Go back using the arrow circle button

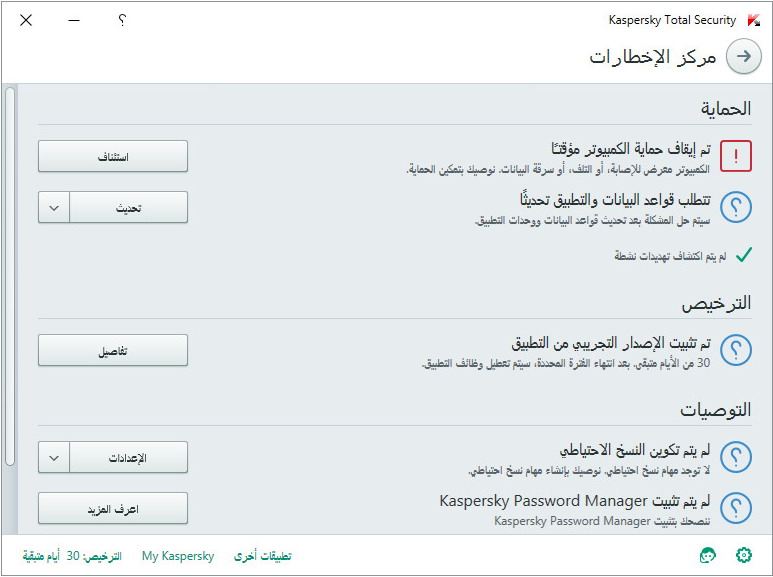(x=743, y=56)
